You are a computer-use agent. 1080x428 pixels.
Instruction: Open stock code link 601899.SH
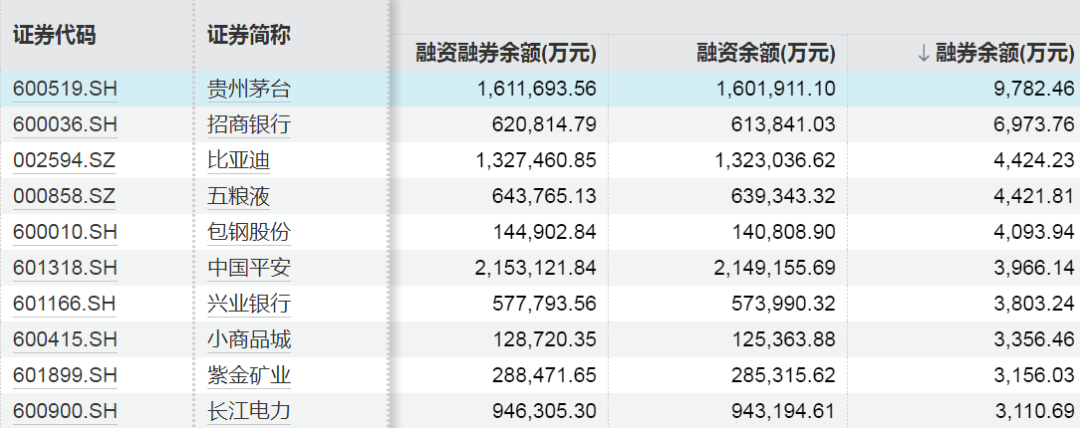tap(65, 376)
